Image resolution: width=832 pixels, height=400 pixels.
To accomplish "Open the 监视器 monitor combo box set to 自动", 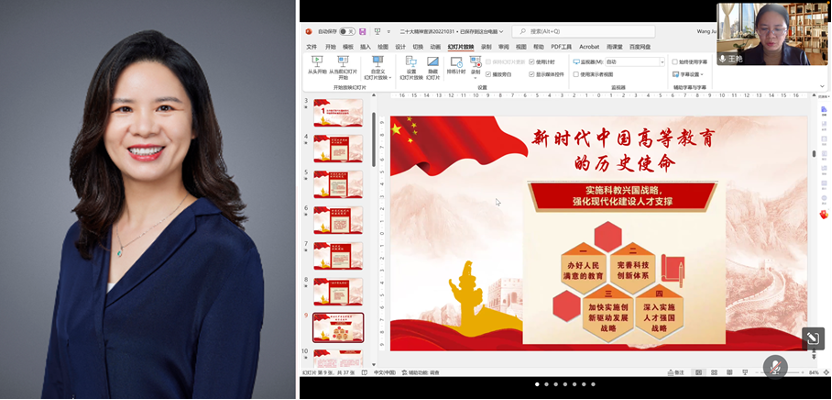I will (x=635, y=62).
